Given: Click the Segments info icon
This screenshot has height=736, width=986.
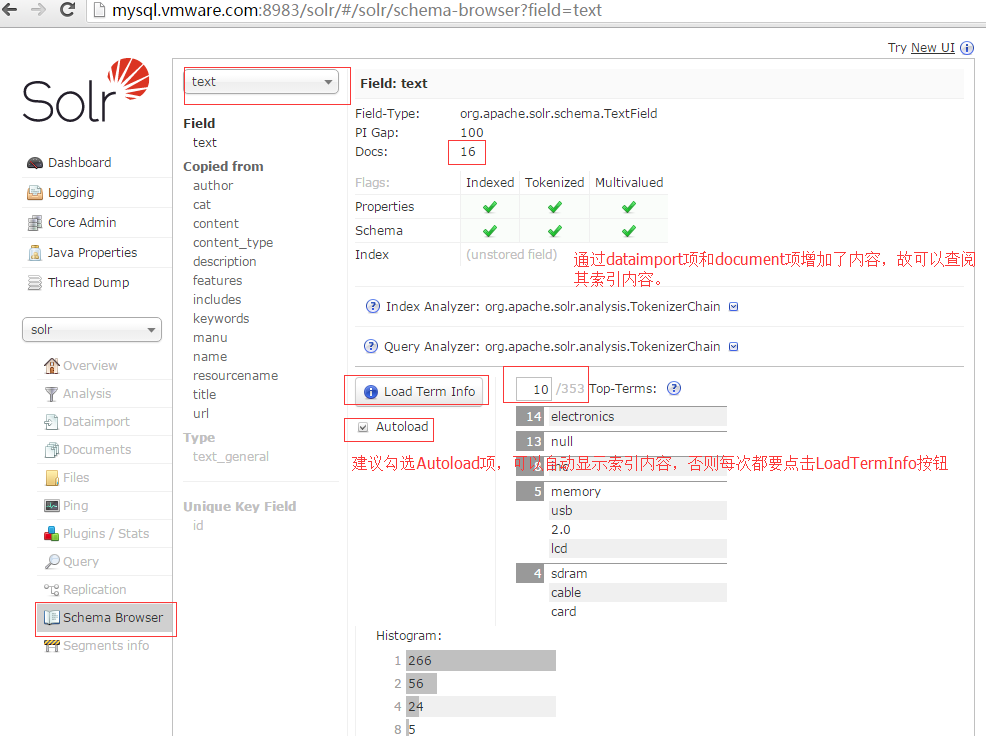Looking at the screenshot, I should tap(52, 646).
